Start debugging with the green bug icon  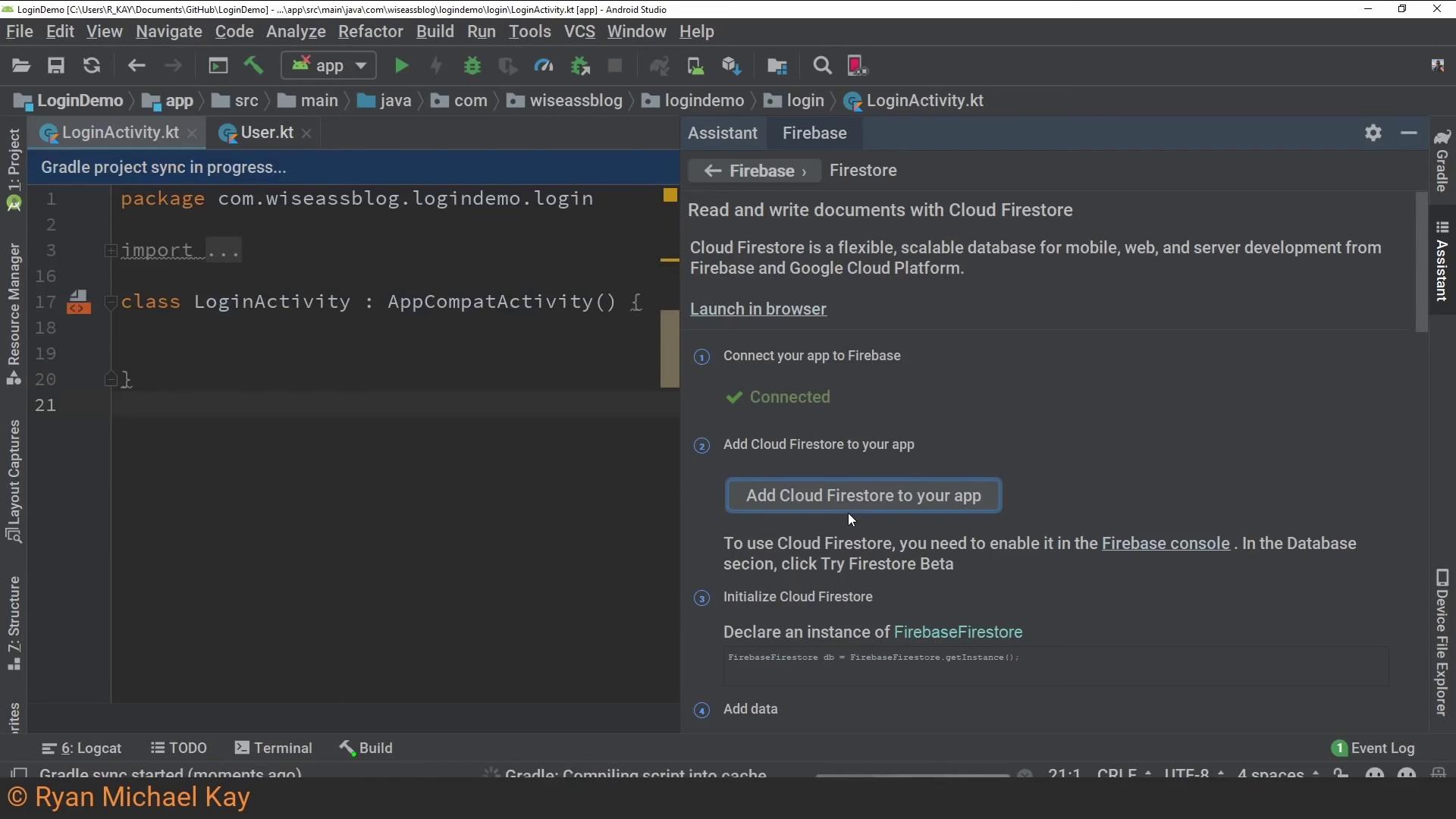[x=472, y=66]
